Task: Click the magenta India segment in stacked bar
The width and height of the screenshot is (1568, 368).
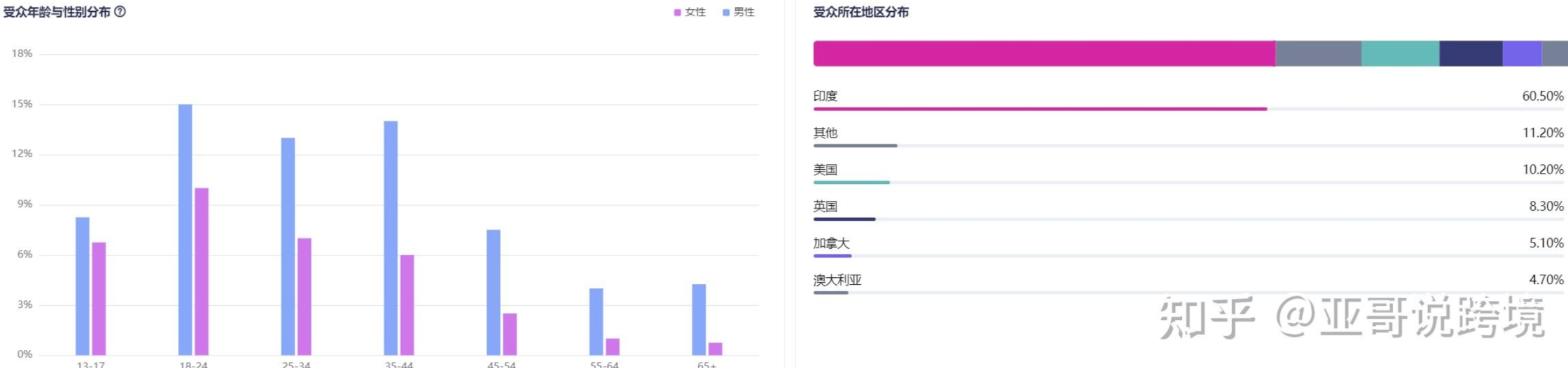Action: click(x=1044, y=53)
